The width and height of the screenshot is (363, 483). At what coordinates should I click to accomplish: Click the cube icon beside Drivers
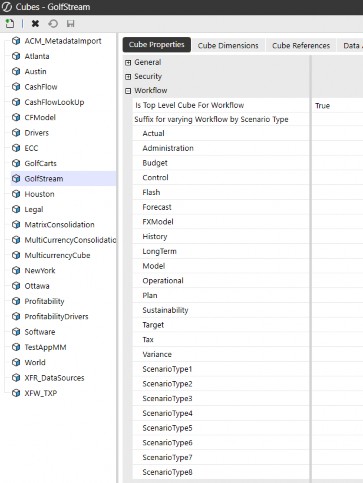(x=16, y=133)
